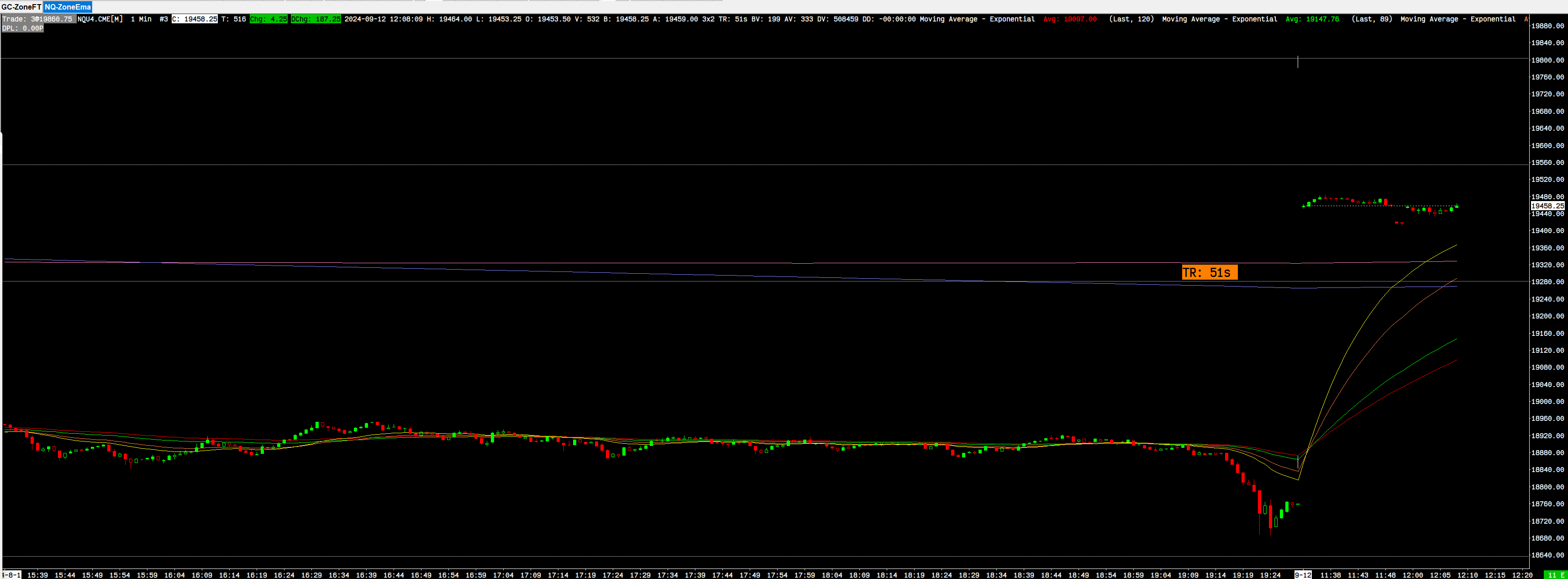Switch to the GC-ZoneFT chart tab
1568x579 pixels.
[x=21, y=7]
